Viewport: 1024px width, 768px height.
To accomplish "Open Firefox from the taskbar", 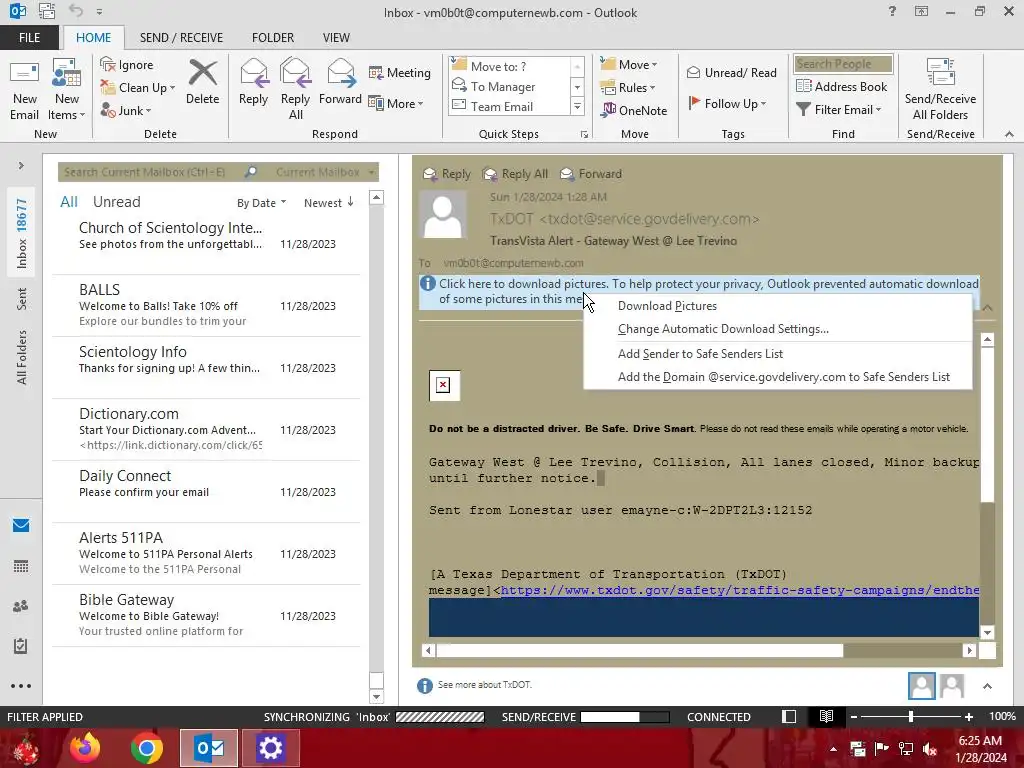I will pos(85,748).
